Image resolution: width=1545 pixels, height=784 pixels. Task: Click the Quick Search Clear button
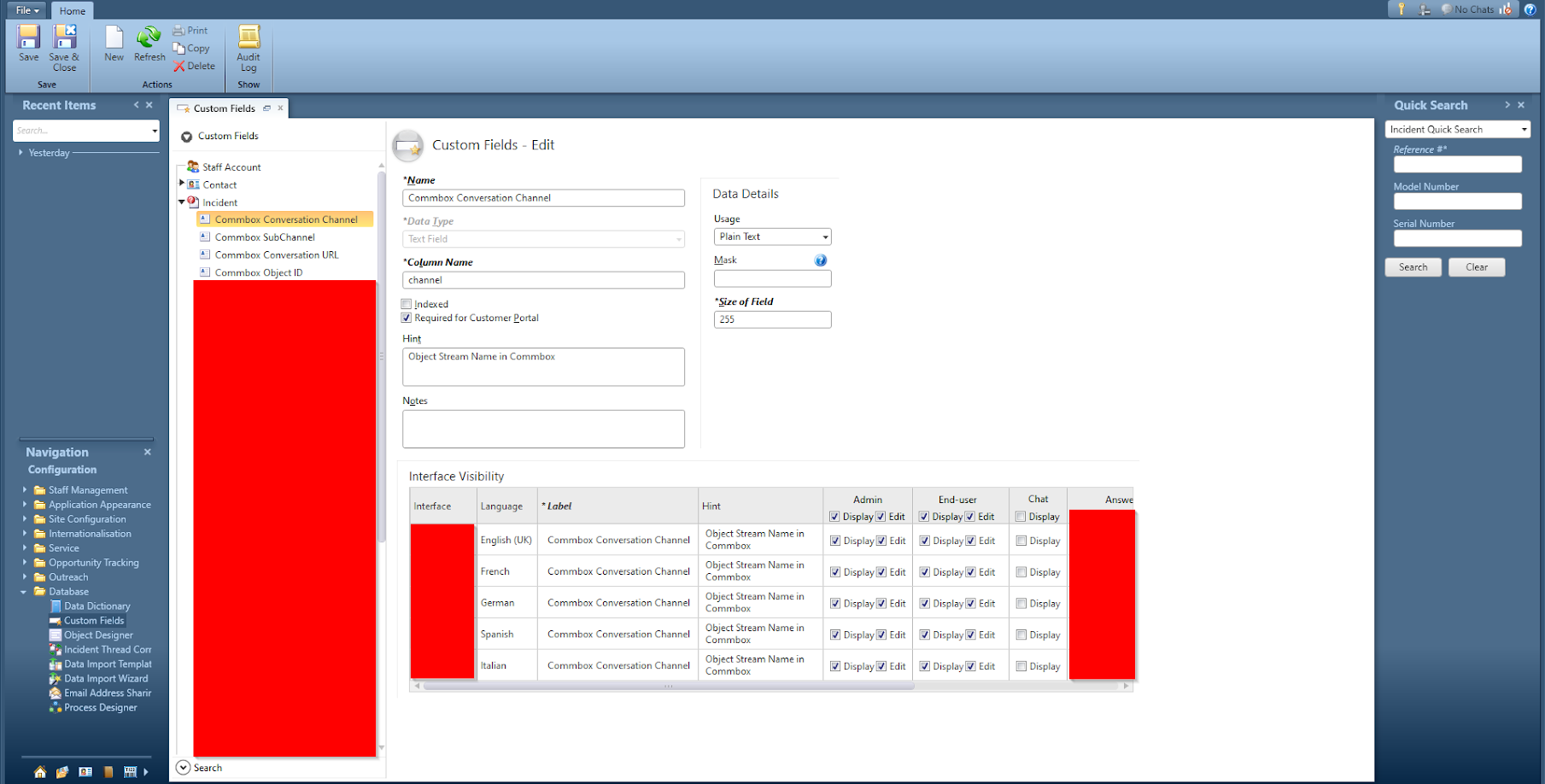(1477, 267)
